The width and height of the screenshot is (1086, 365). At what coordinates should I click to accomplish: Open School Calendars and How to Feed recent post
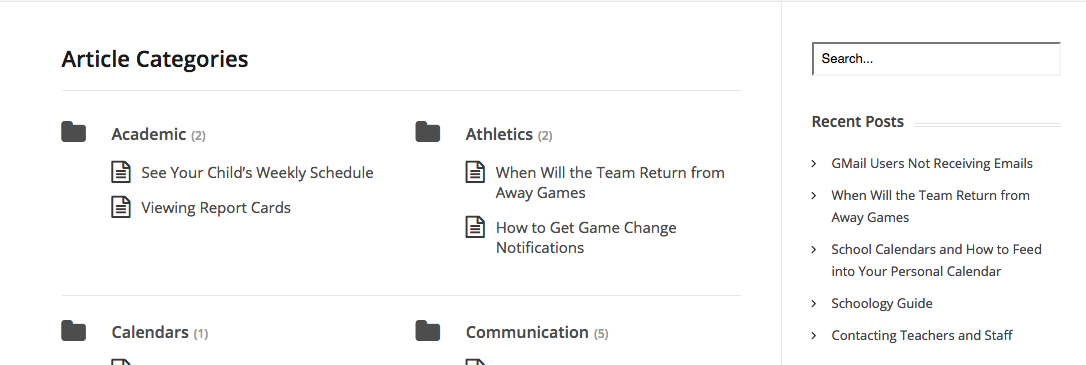tap(936, 260)
